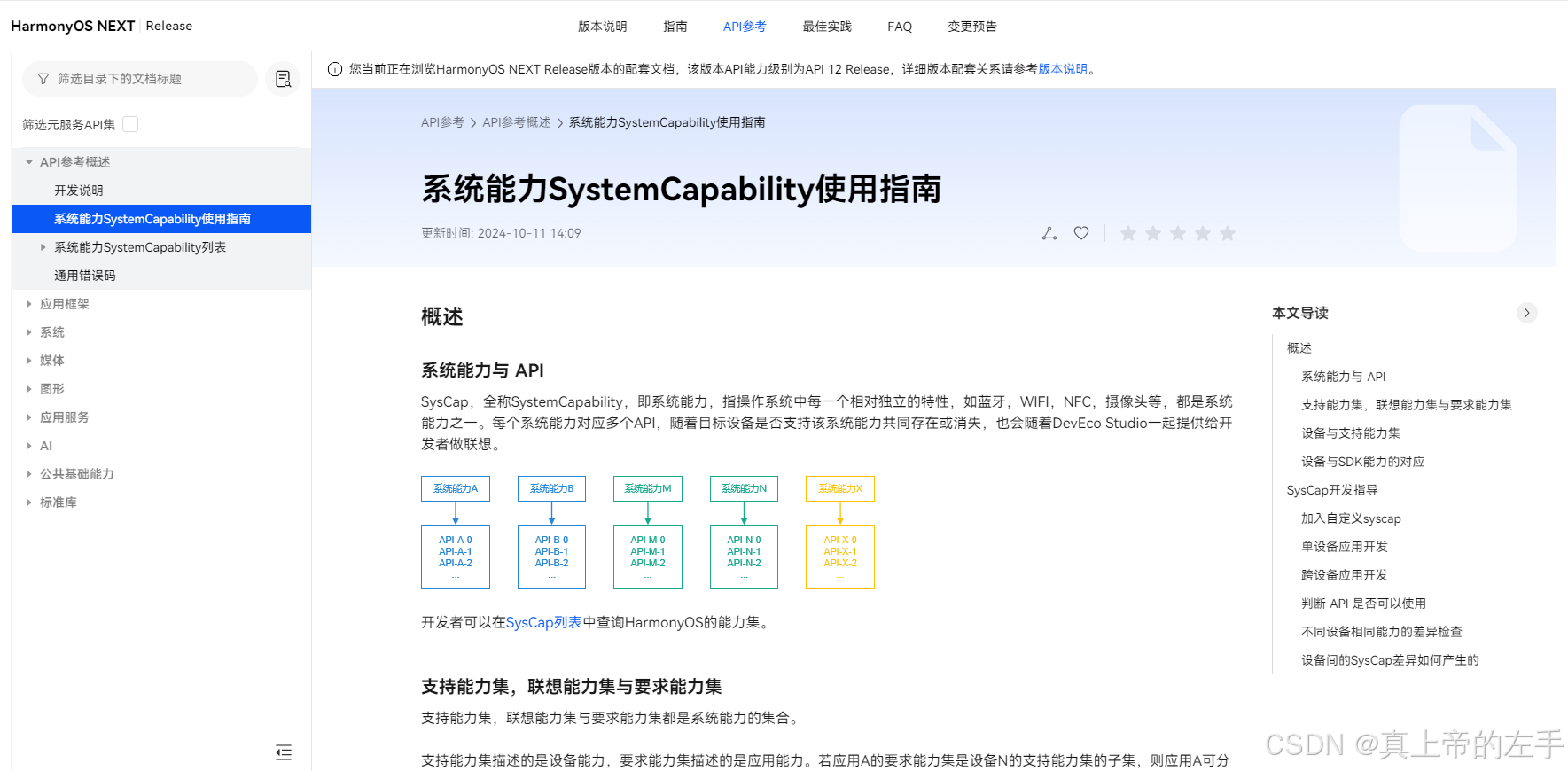This screenshot has height=771, width=1568.
Task: Jump to 跨设备应用开发 in outline
Action: [1345, 575]
